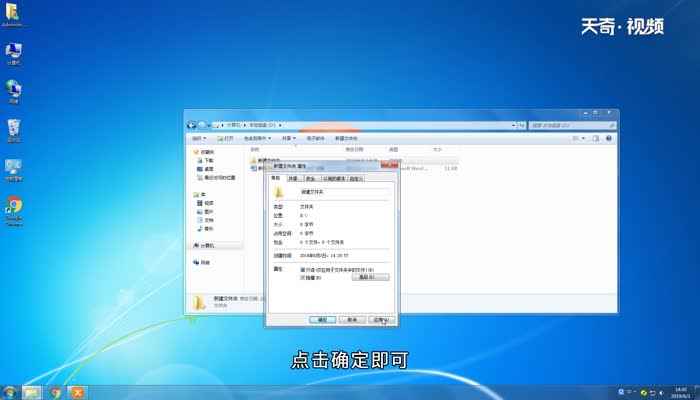Sort by 大小 Size column header

point(438,150)
